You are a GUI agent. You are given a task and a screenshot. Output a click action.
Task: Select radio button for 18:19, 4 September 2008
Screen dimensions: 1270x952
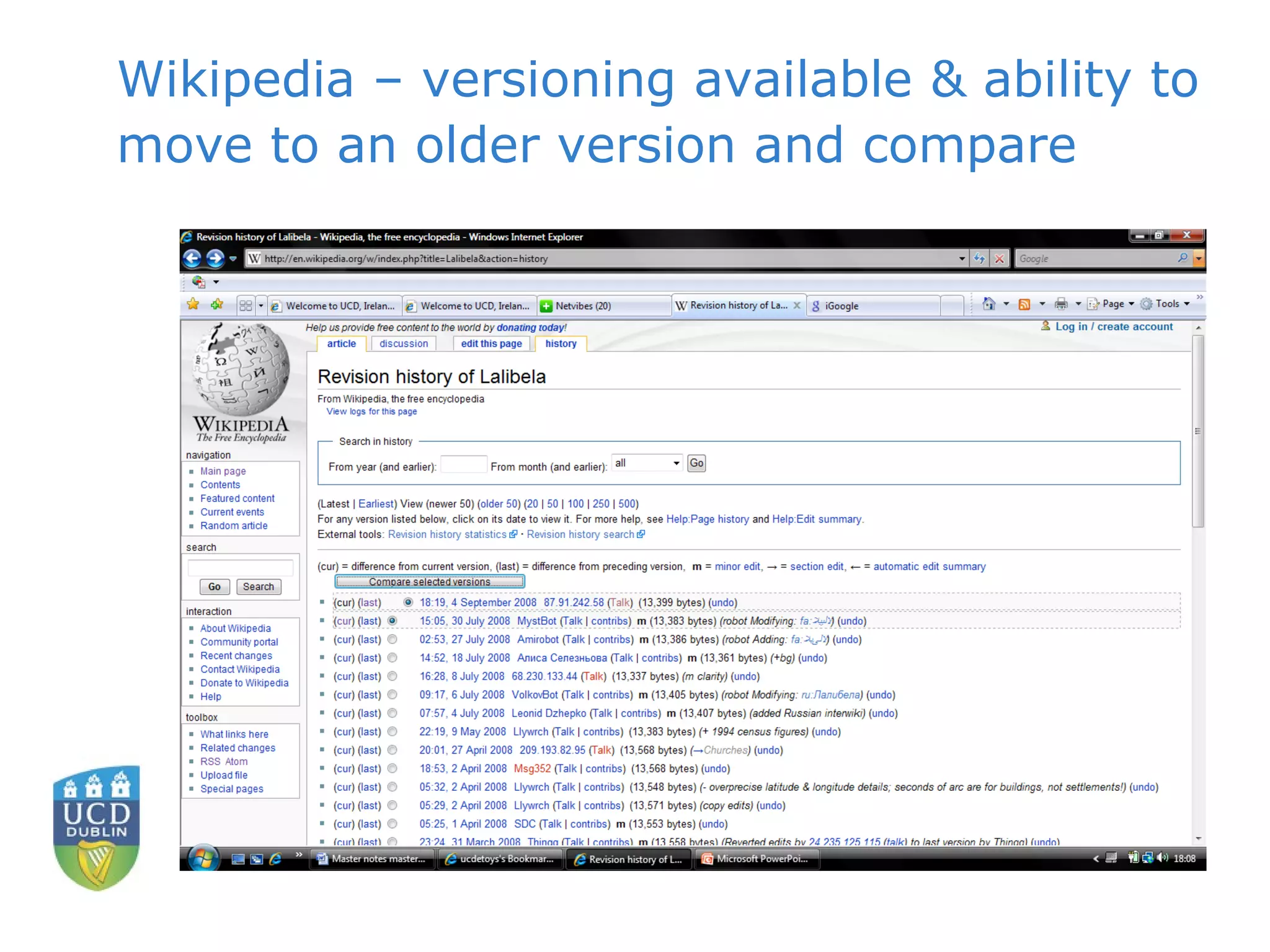coord(408,602)
